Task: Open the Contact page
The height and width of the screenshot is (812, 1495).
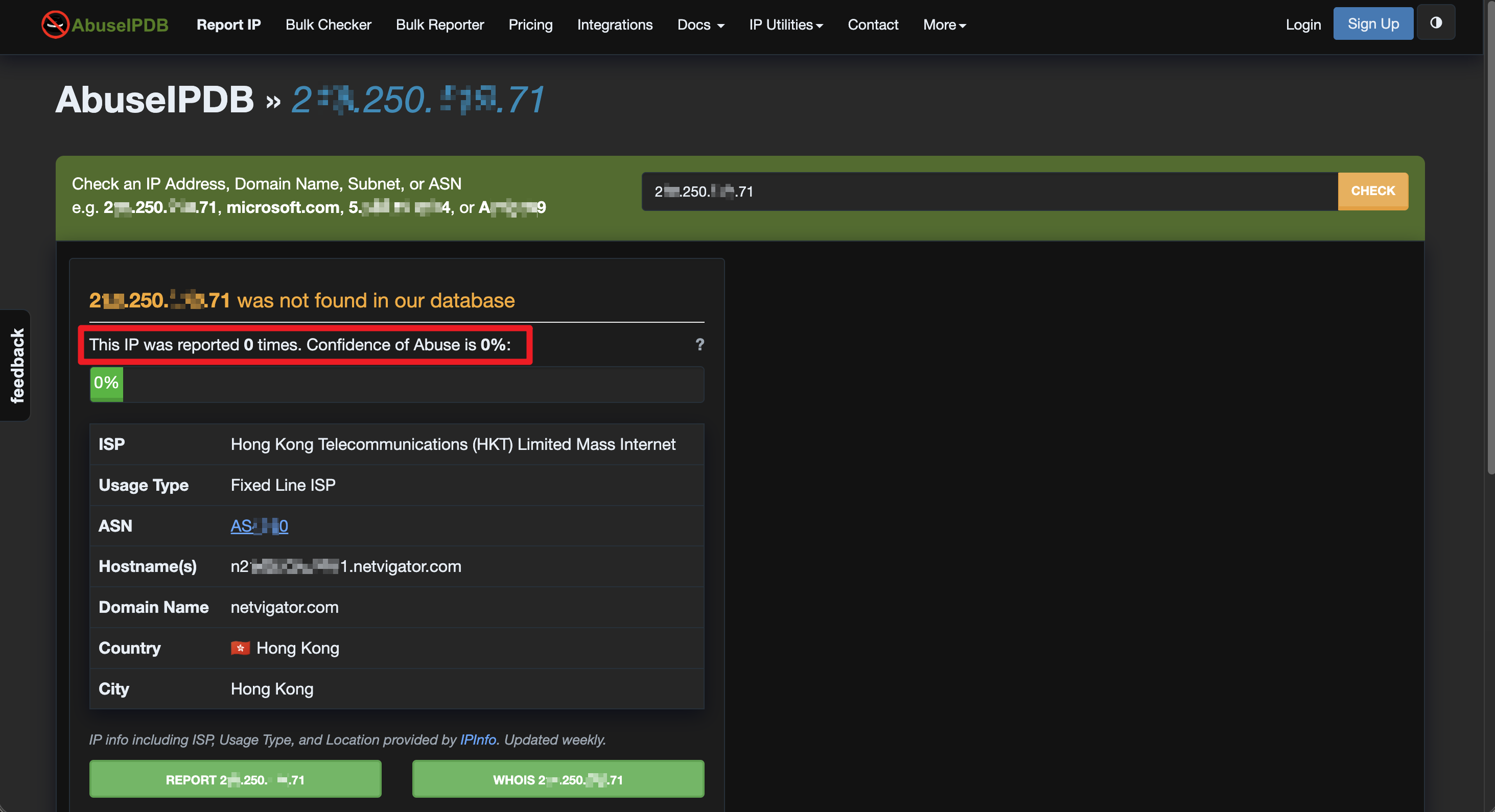Action: [873, 25]
